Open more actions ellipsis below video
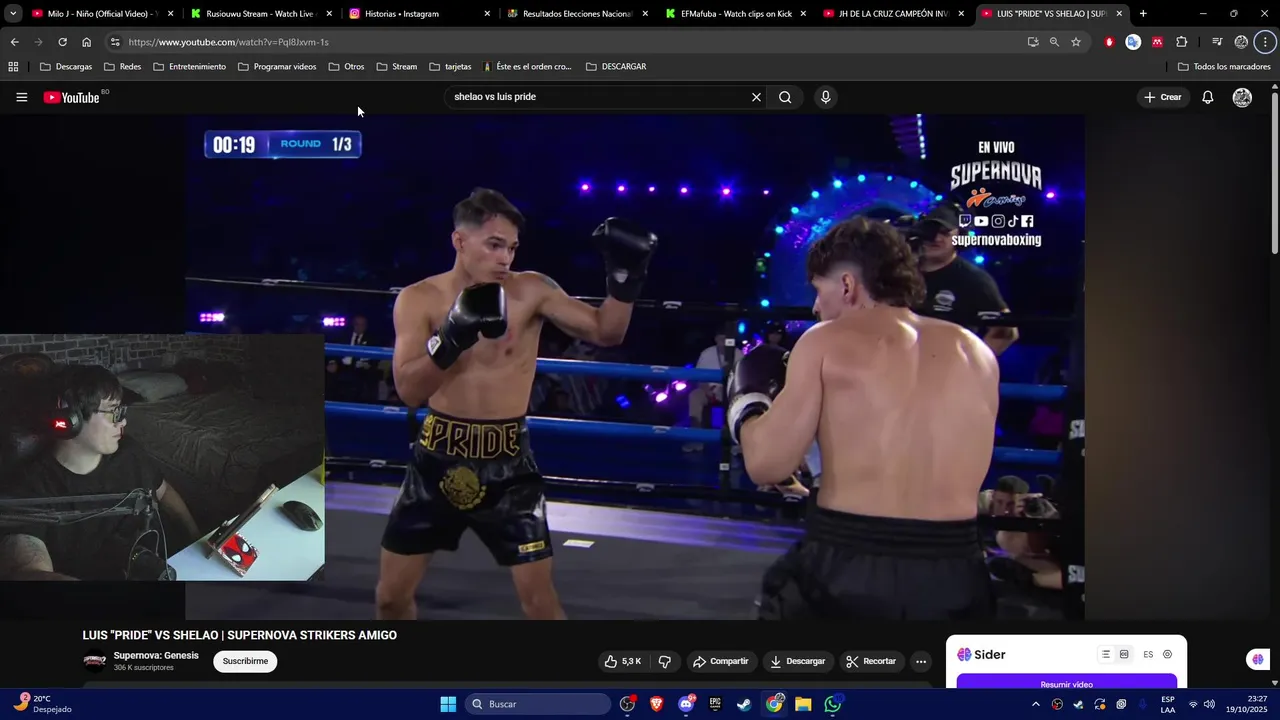The height and width of the screenshot is (720, 1280). (921, 661)
